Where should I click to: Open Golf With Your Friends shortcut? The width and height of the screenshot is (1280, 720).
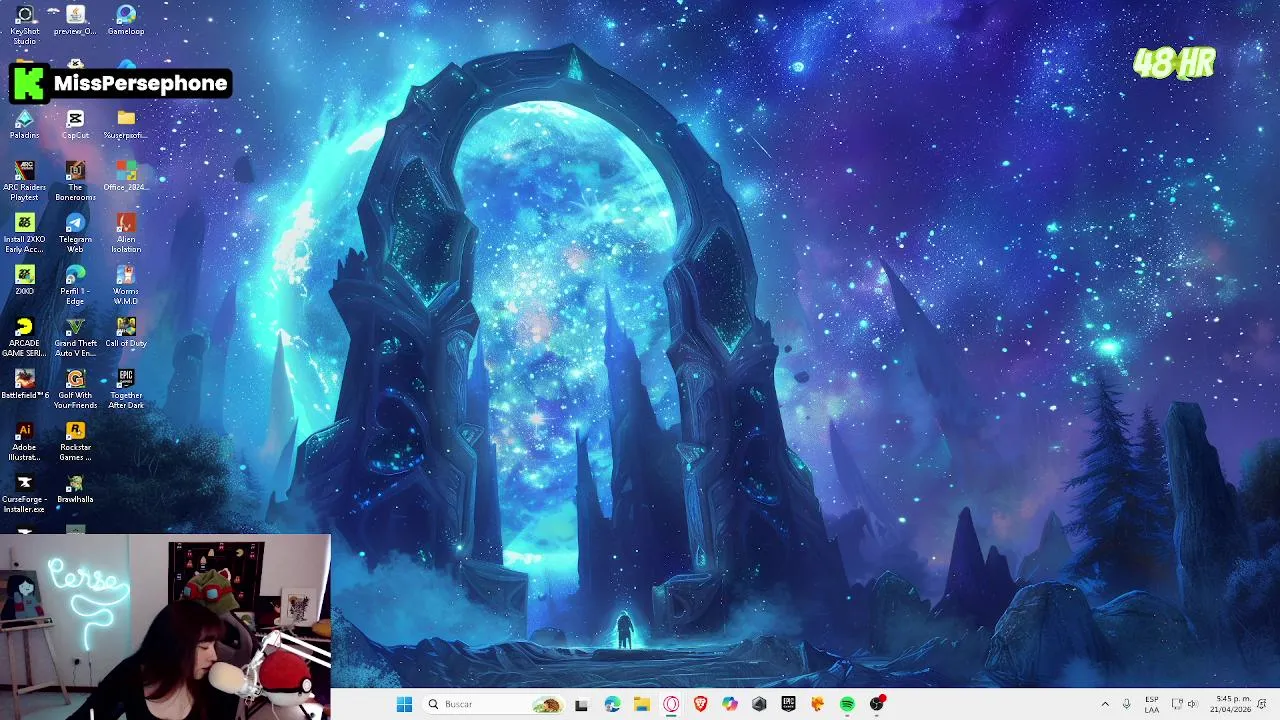[75, 389]
